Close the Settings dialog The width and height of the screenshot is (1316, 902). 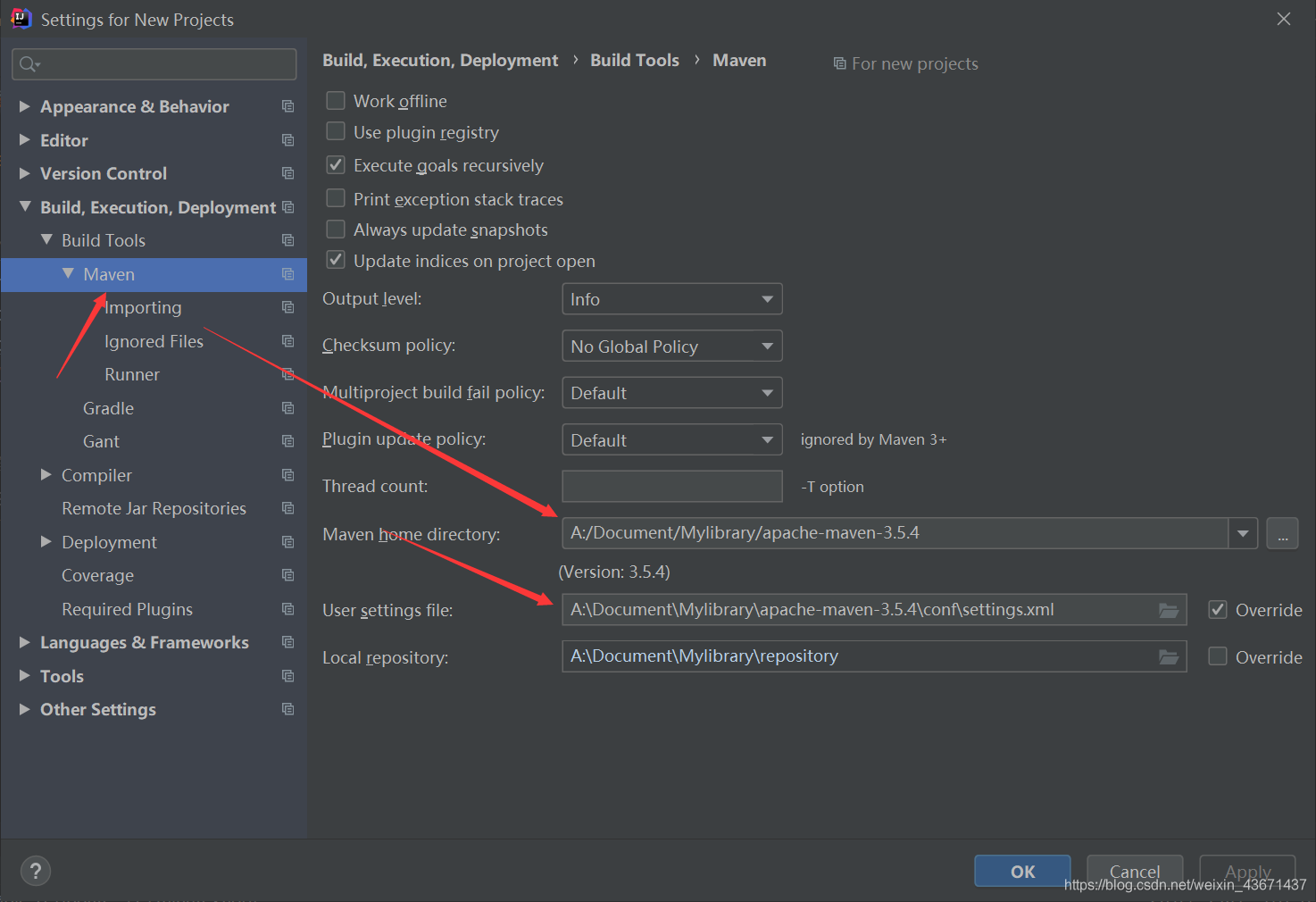pyautogui.click(x=1284, y=19)
